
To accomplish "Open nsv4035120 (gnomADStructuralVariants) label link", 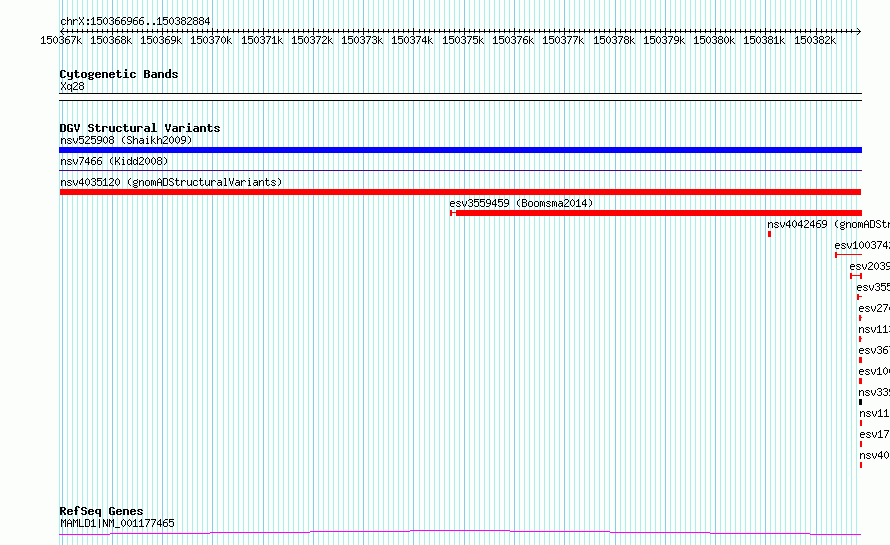I will [x=171, y=182].
